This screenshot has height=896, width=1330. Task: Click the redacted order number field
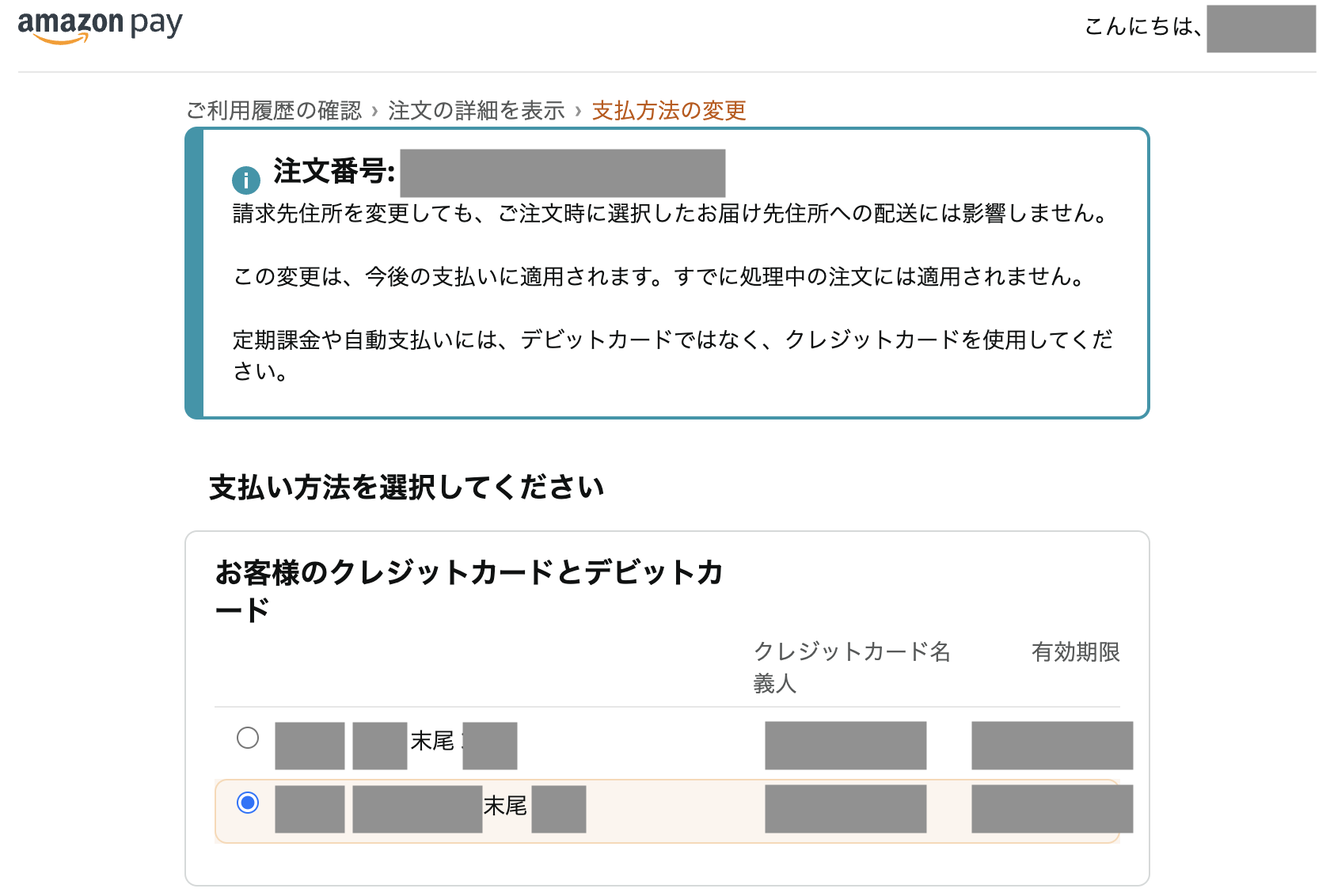click(562, 173)
